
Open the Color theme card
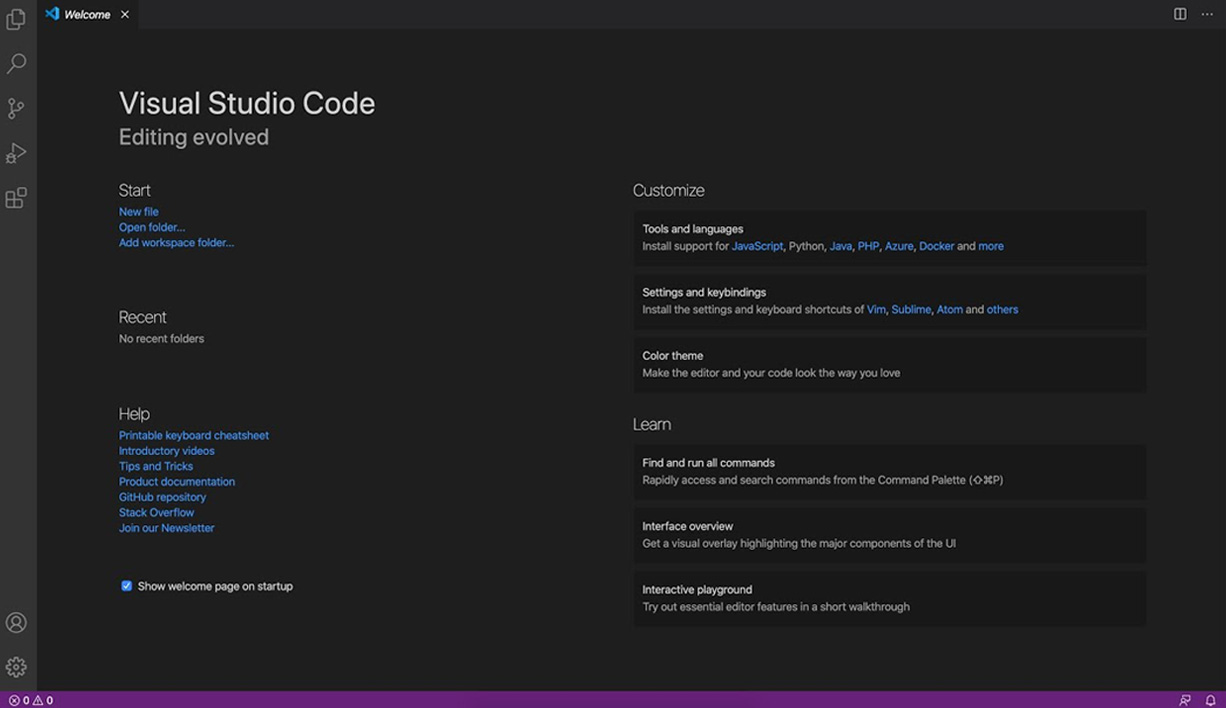(x=890, y=364)
